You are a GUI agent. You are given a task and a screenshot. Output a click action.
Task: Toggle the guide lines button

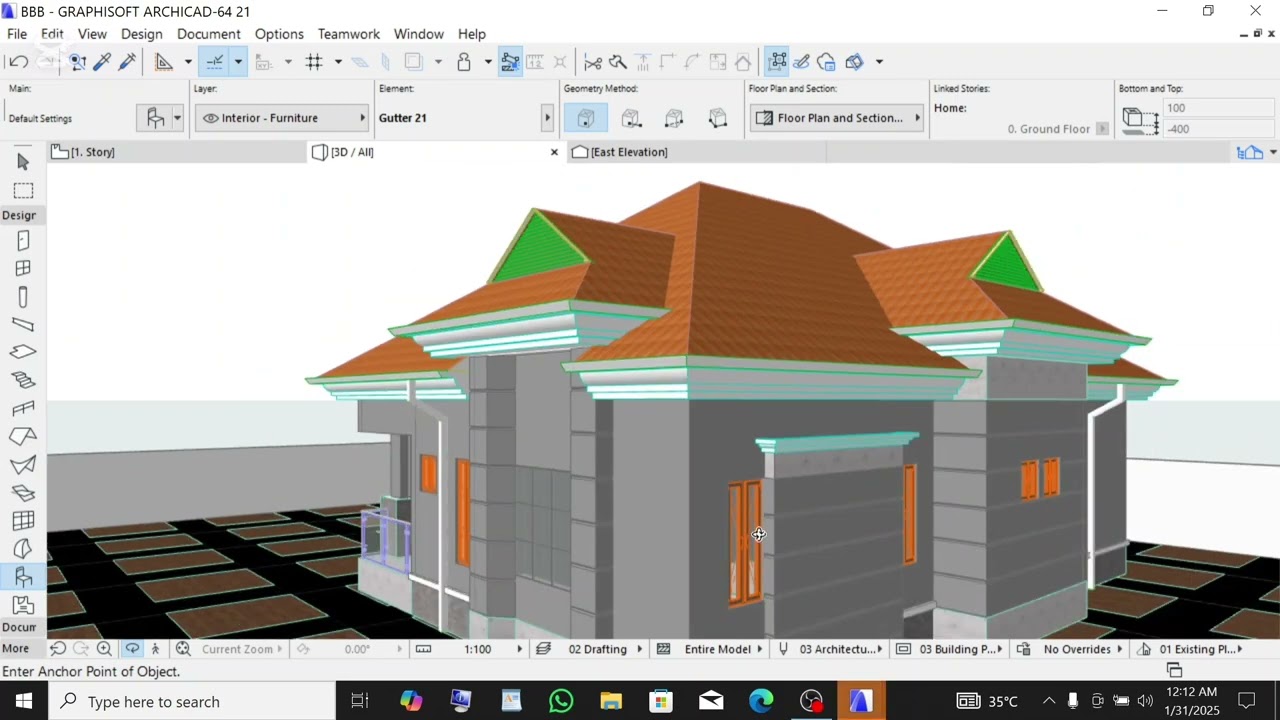[214, 62]
